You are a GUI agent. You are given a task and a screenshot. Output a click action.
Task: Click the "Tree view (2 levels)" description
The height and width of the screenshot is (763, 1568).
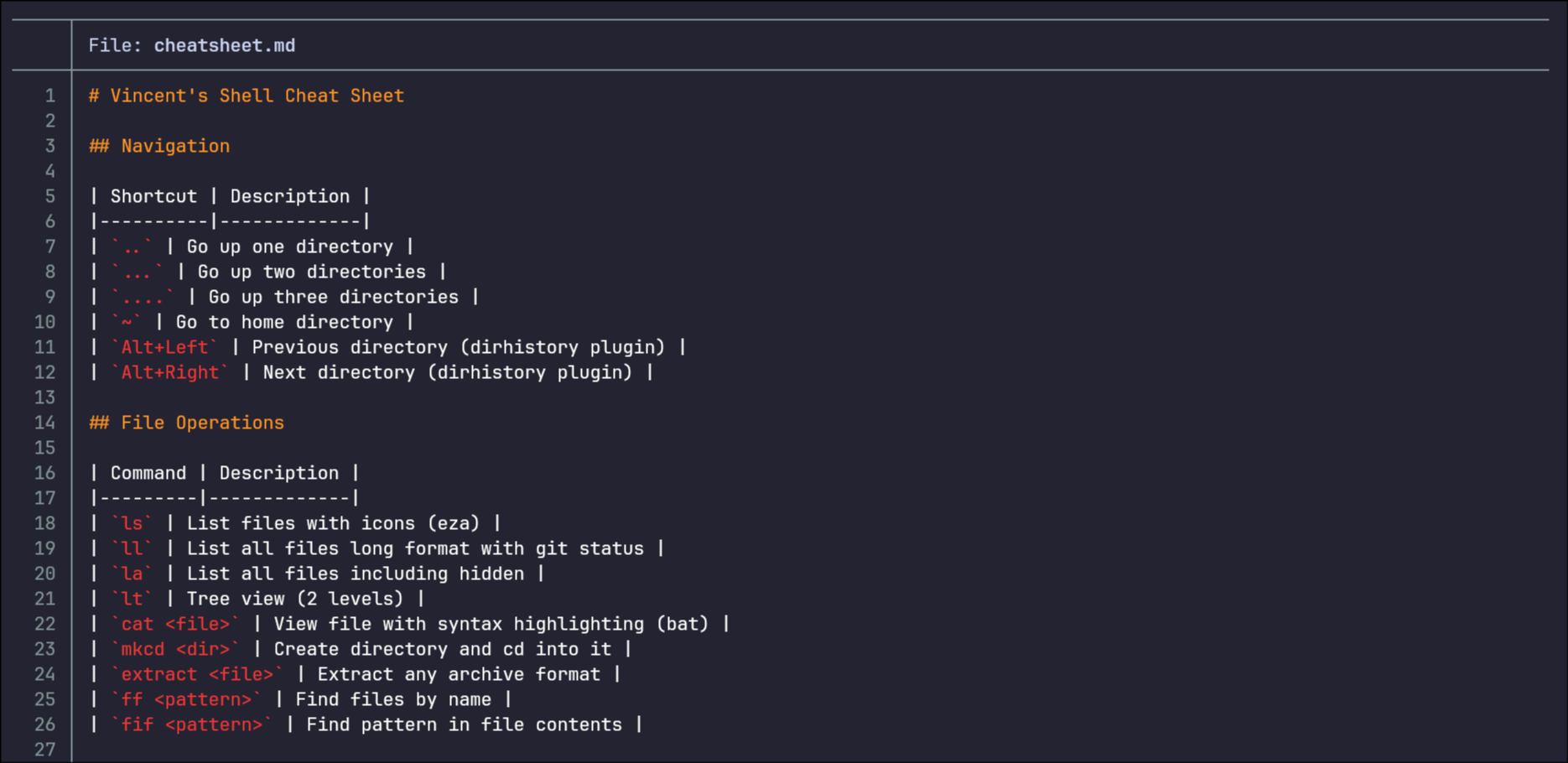(x=294, y=599)
